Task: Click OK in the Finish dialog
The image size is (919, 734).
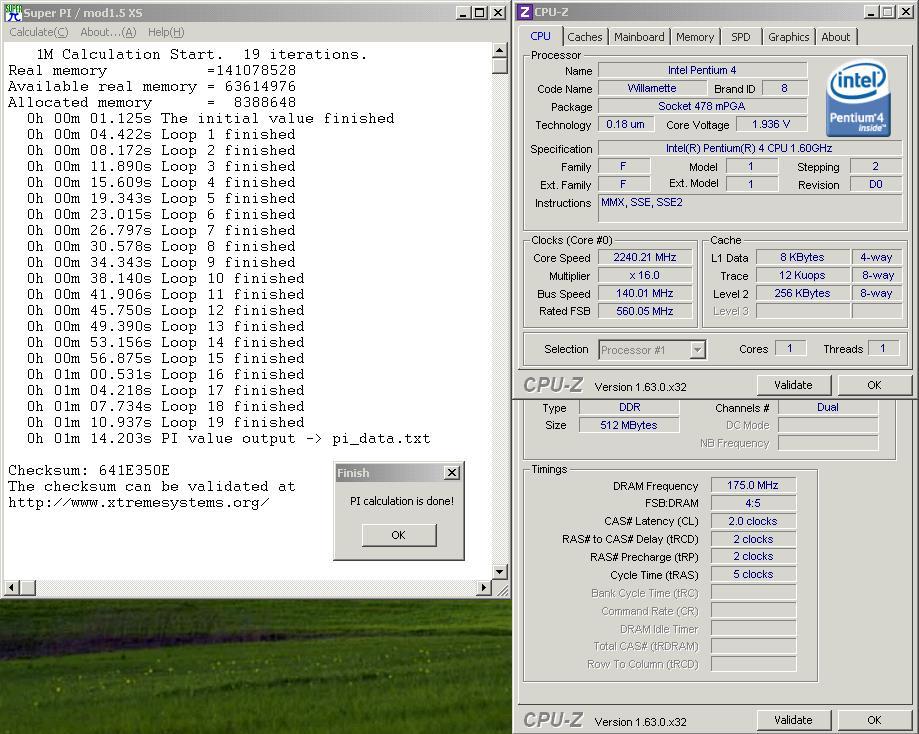Action: (x=399, y=535)
